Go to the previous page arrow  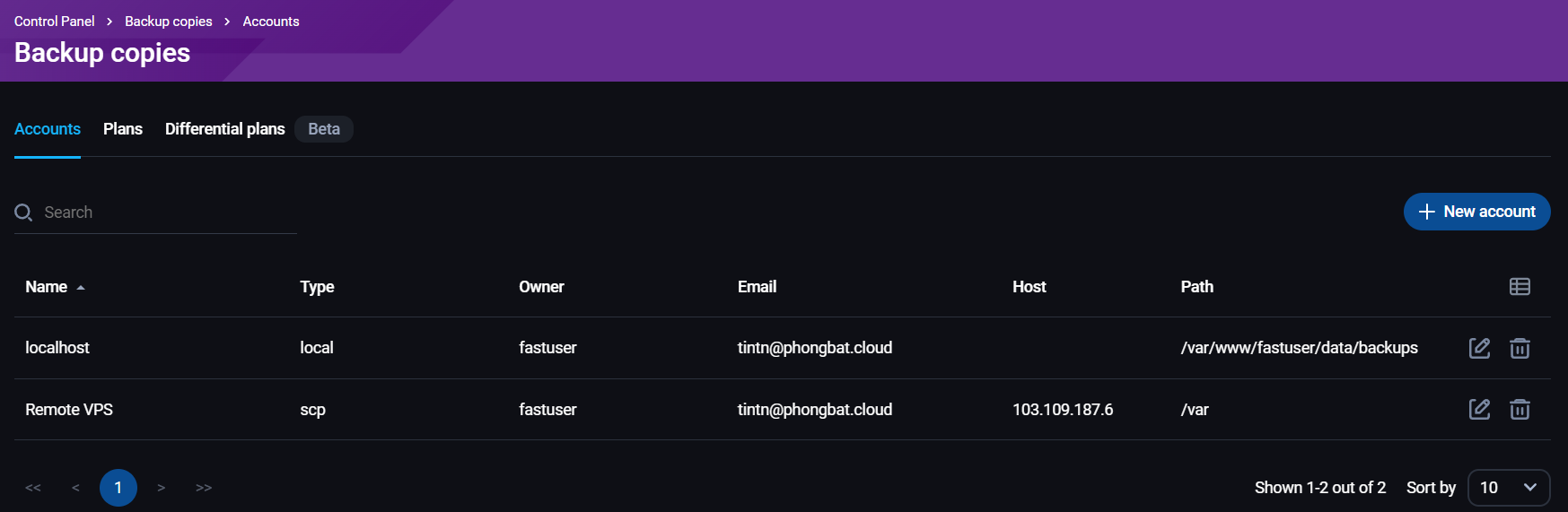point(75,488)
